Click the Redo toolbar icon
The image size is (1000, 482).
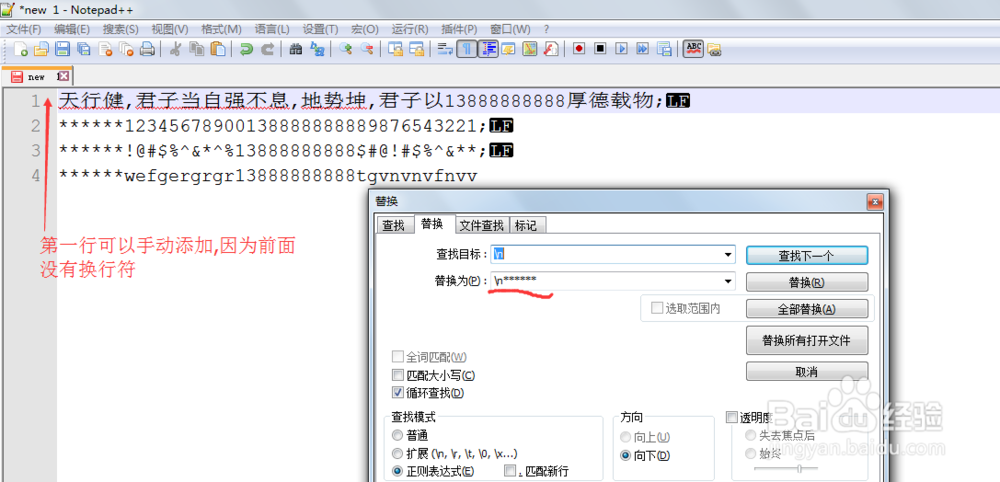(267, 49)
